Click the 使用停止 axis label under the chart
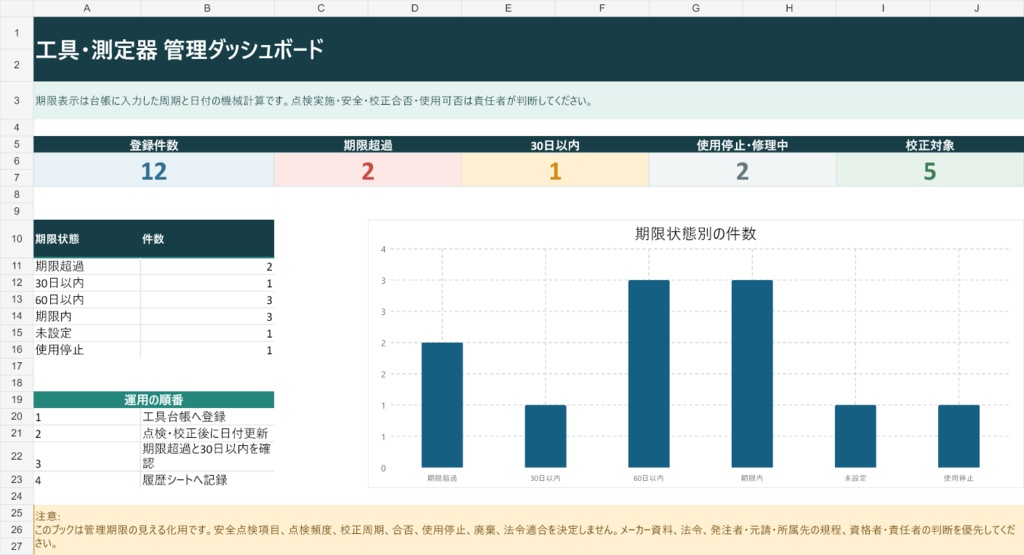 pyautogui.click(x=959, y=478)
